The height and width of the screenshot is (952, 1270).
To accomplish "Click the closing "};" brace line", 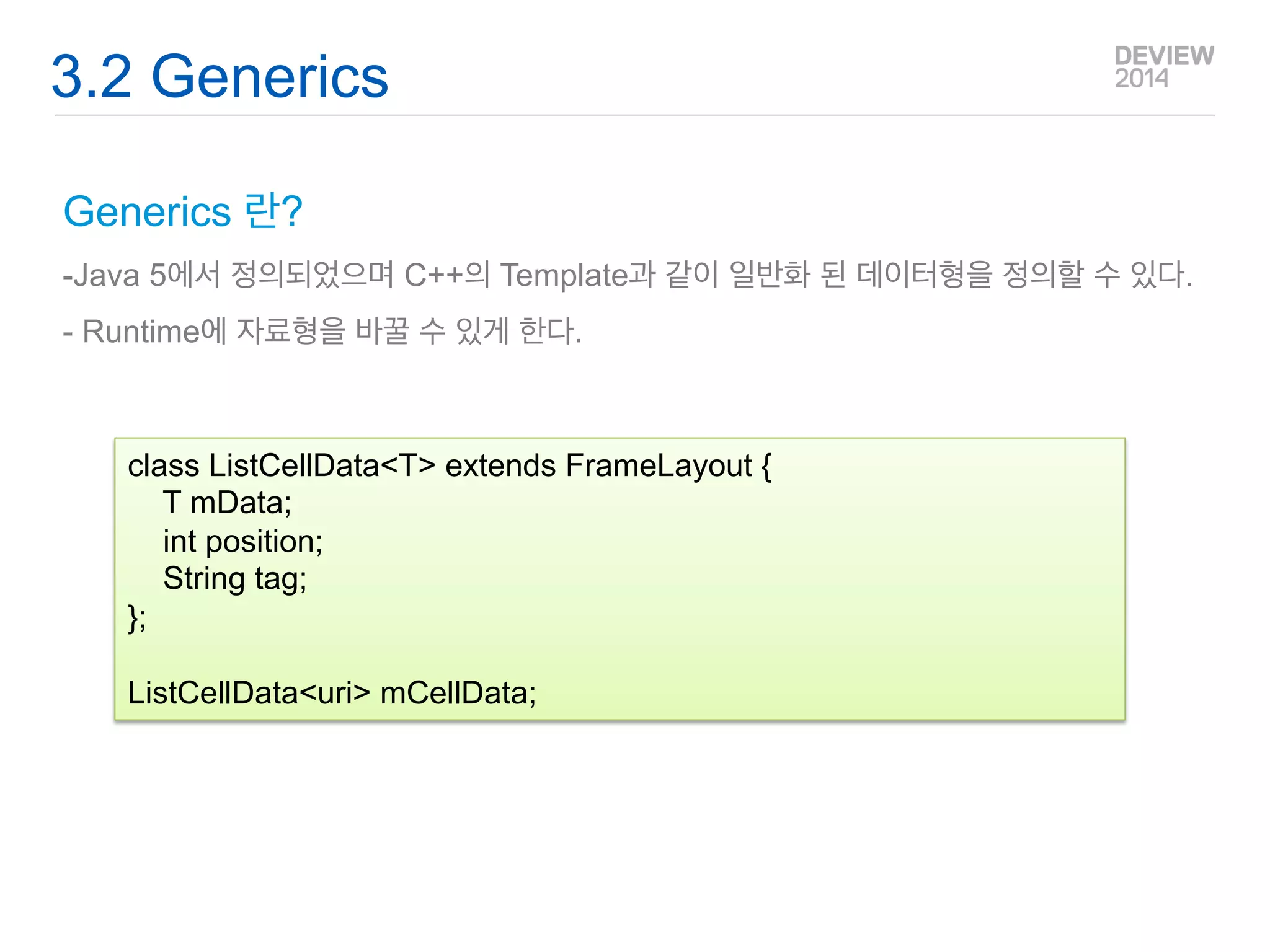I will [137, 617].
